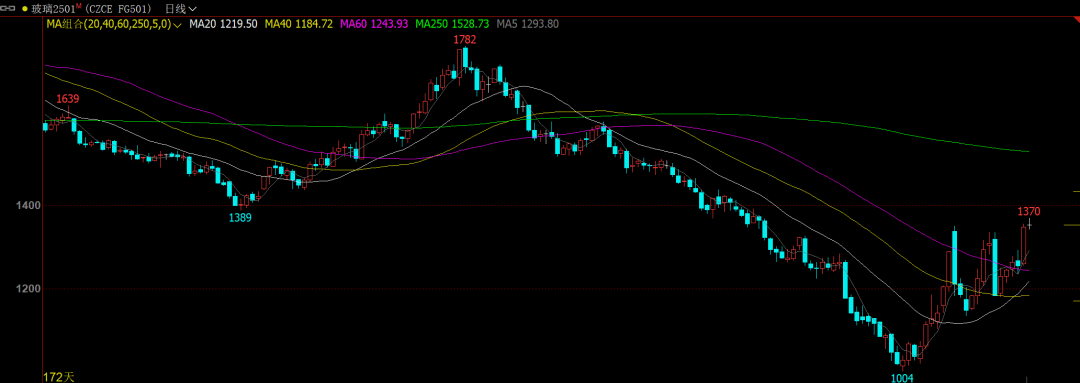Click the 1639 swing high label
Screen dimensions: 1080x383
68,99
